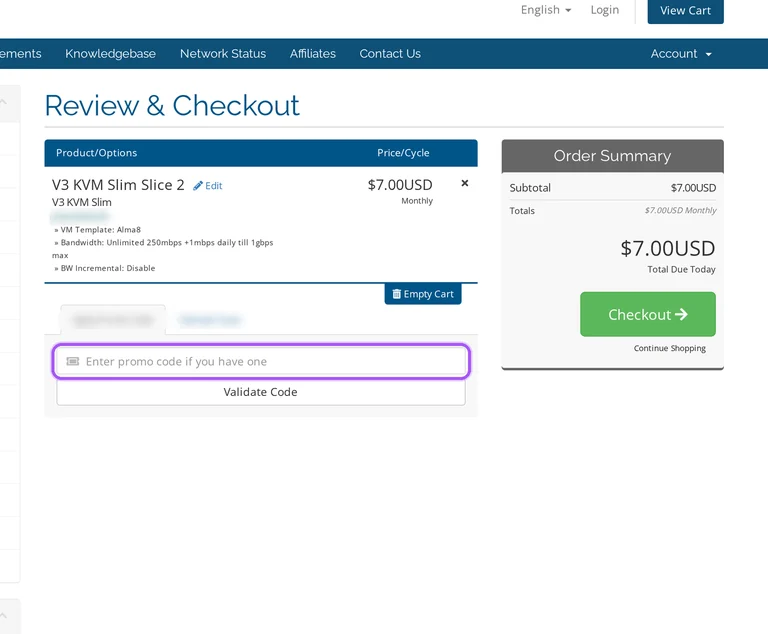
Task: Click the $7.00USD Total Due Today amount
Action: point(668,248)
